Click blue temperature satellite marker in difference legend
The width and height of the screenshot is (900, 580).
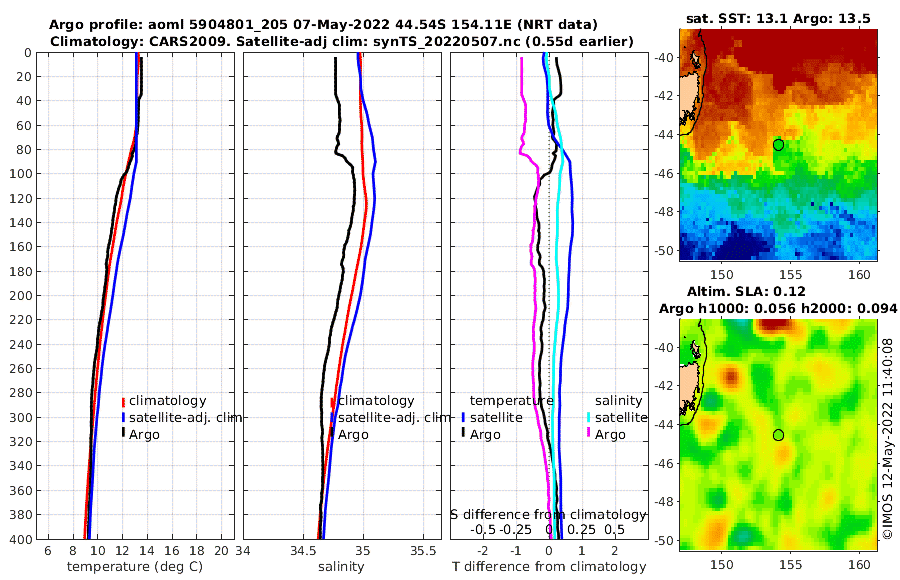[463, 417]
